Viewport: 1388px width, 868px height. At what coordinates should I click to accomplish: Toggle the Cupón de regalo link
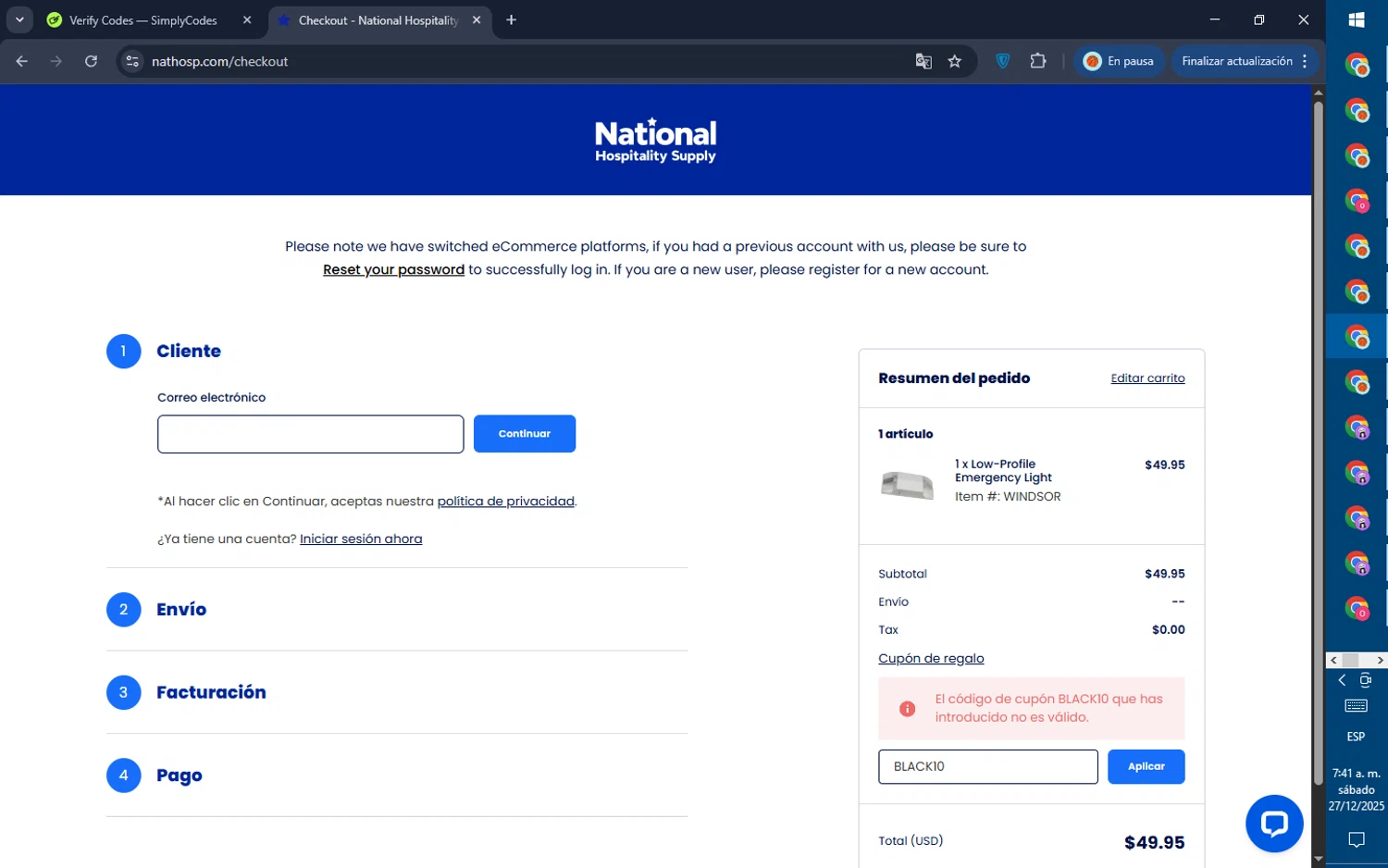coord(931,659)
